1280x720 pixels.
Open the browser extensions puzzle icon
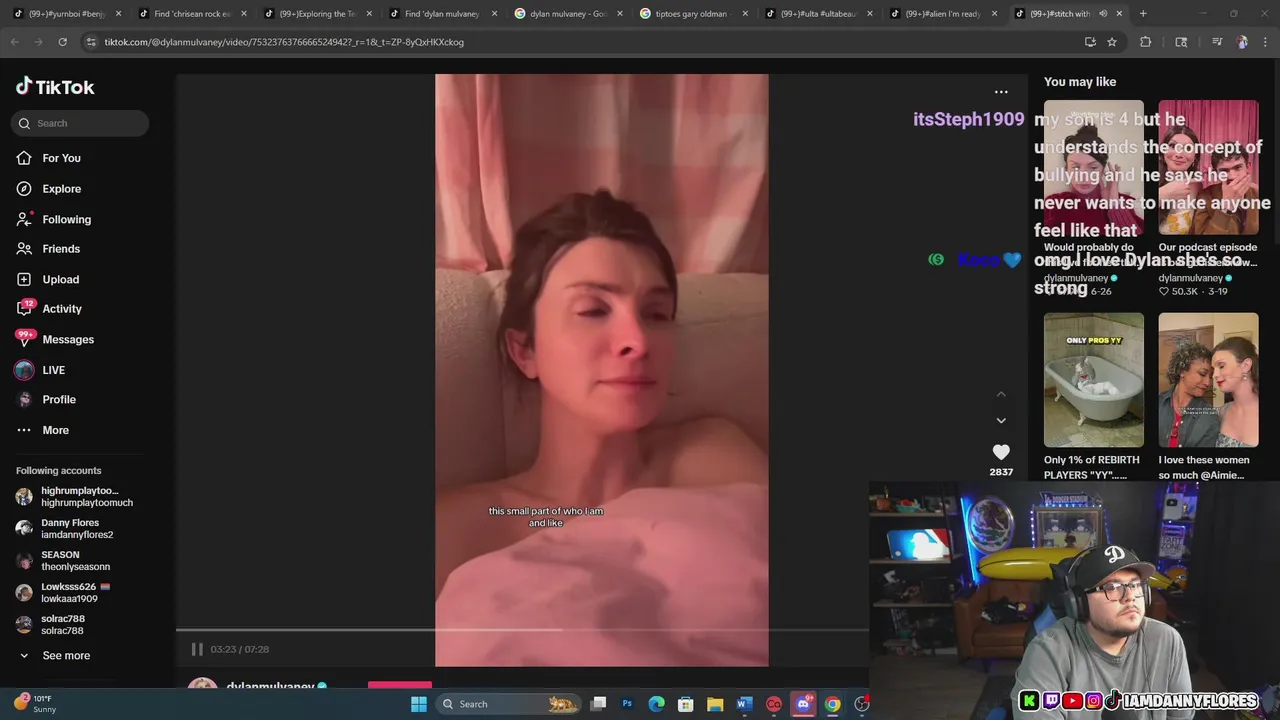1146,42
